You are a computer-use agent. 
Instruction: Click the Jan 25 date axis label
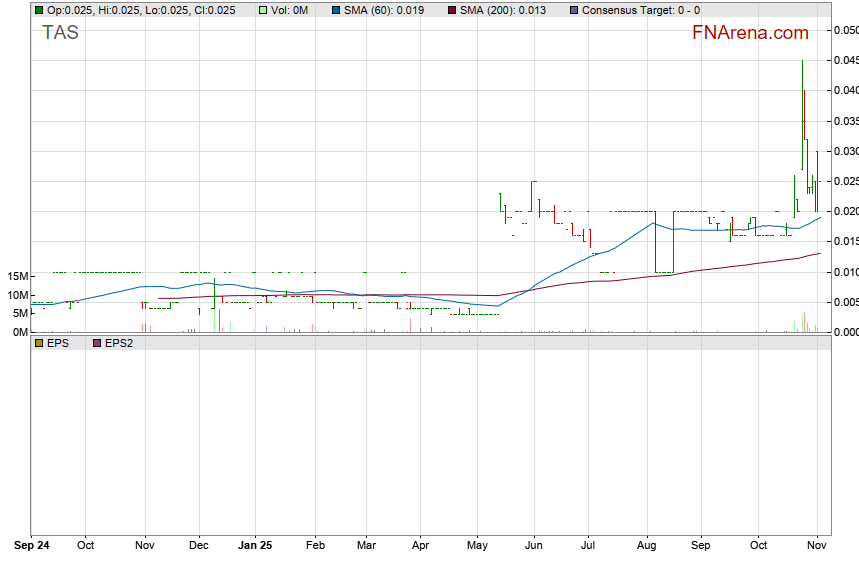[x=255, y=546]
